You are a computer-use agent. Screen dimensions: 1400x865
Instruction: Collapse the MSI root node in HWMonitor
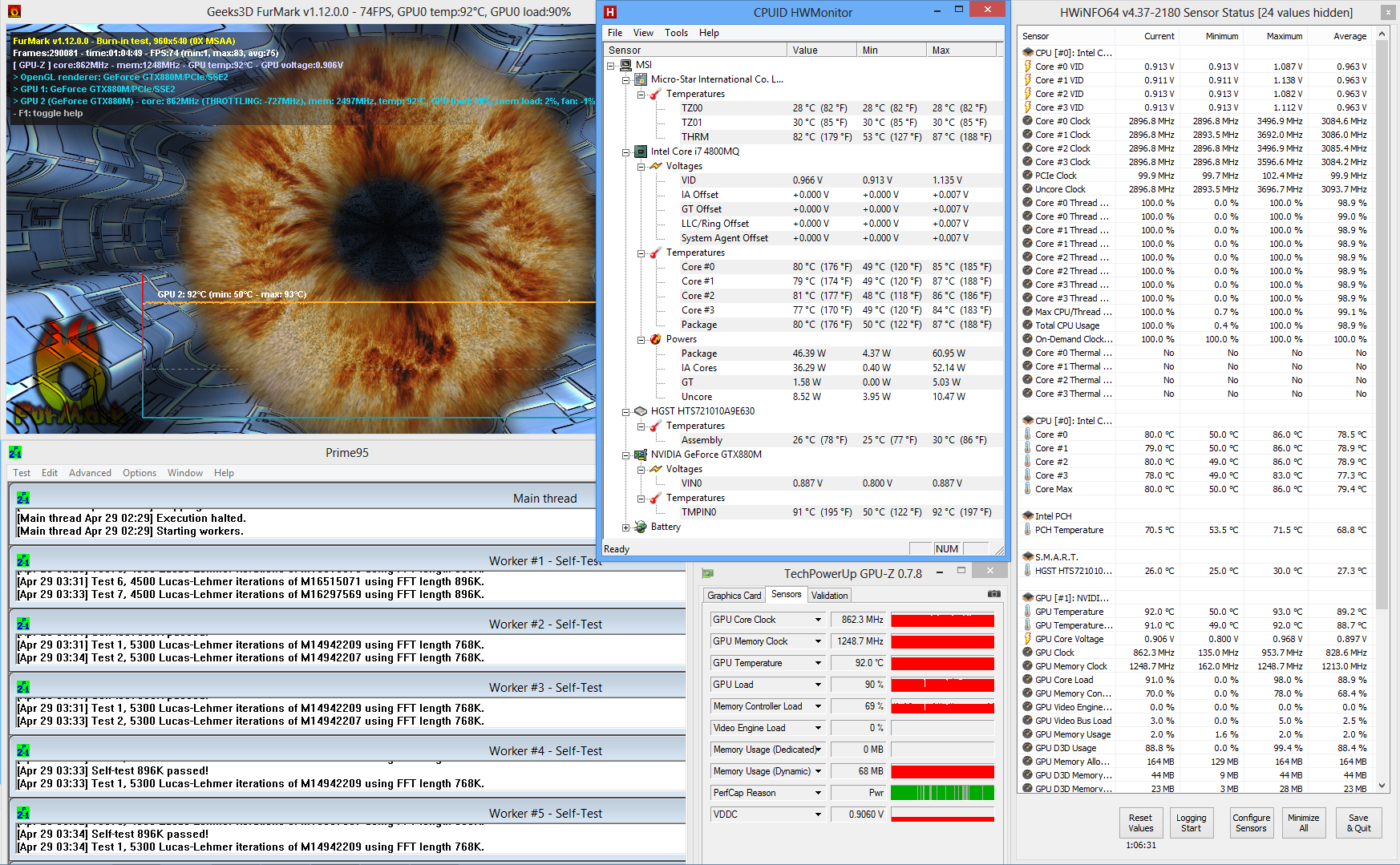pyautogui.click(x=610, y=66)
